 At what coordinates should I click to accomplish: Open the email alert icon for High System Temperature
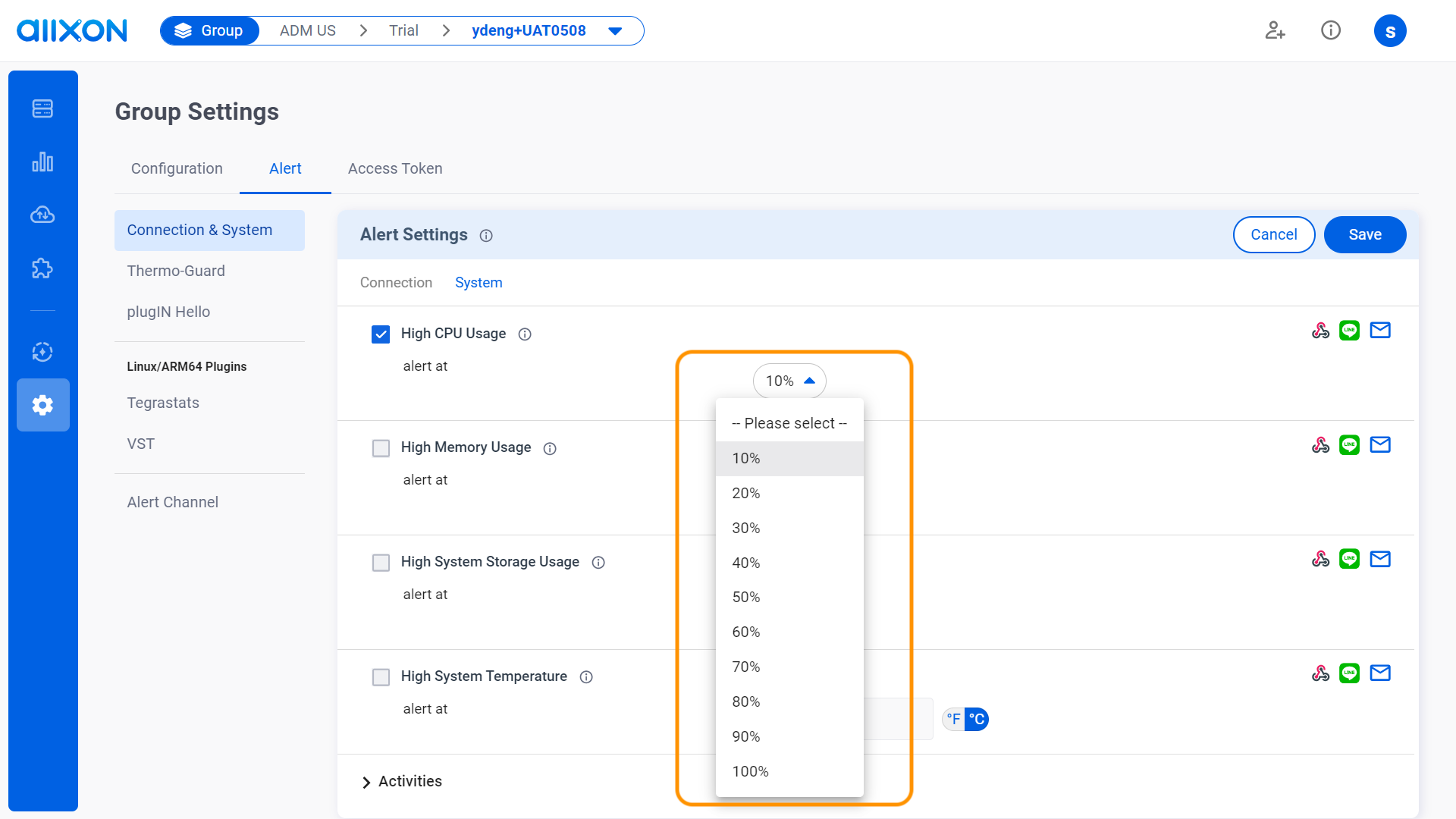pyautogui.click(x=1380, y=673)
